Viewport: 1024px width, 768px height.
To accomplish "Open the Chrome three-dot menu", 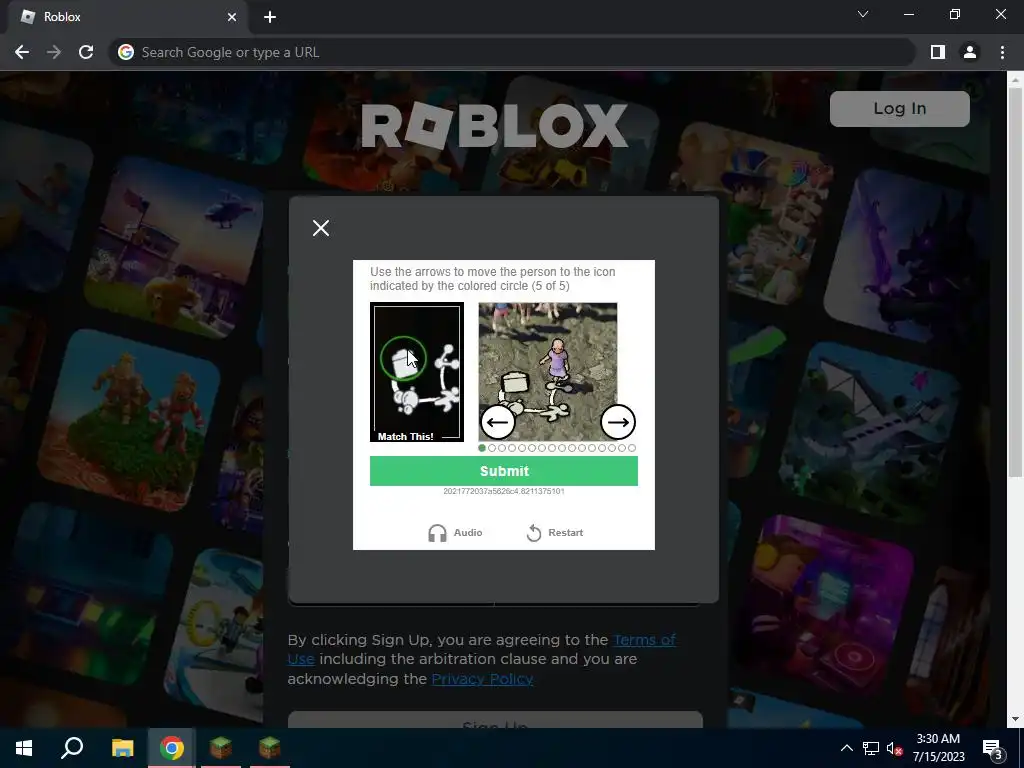I will (1002, 52).
